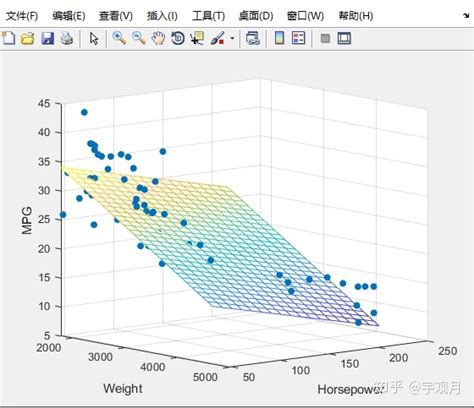Activate the Zoom Out tool

click(x=139, y=38)
